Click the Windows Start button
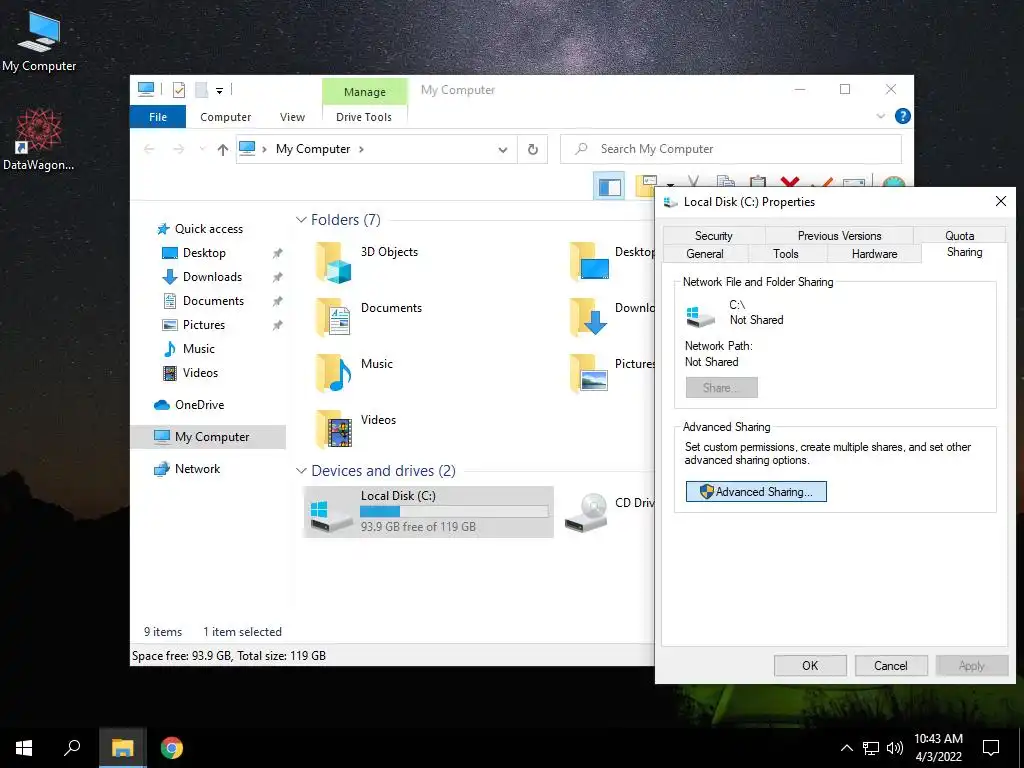This screenshot has height=768, width=1024. 24,748
